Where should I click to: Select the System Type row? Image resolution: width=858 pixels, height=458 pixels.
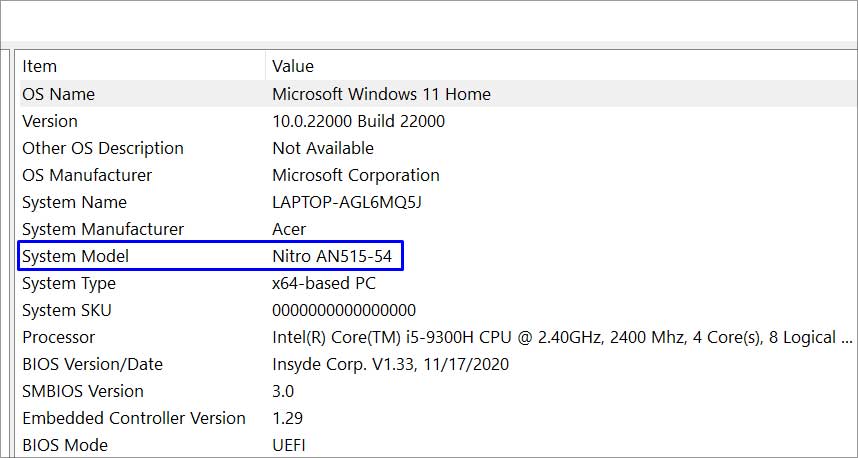coord(438,283)
